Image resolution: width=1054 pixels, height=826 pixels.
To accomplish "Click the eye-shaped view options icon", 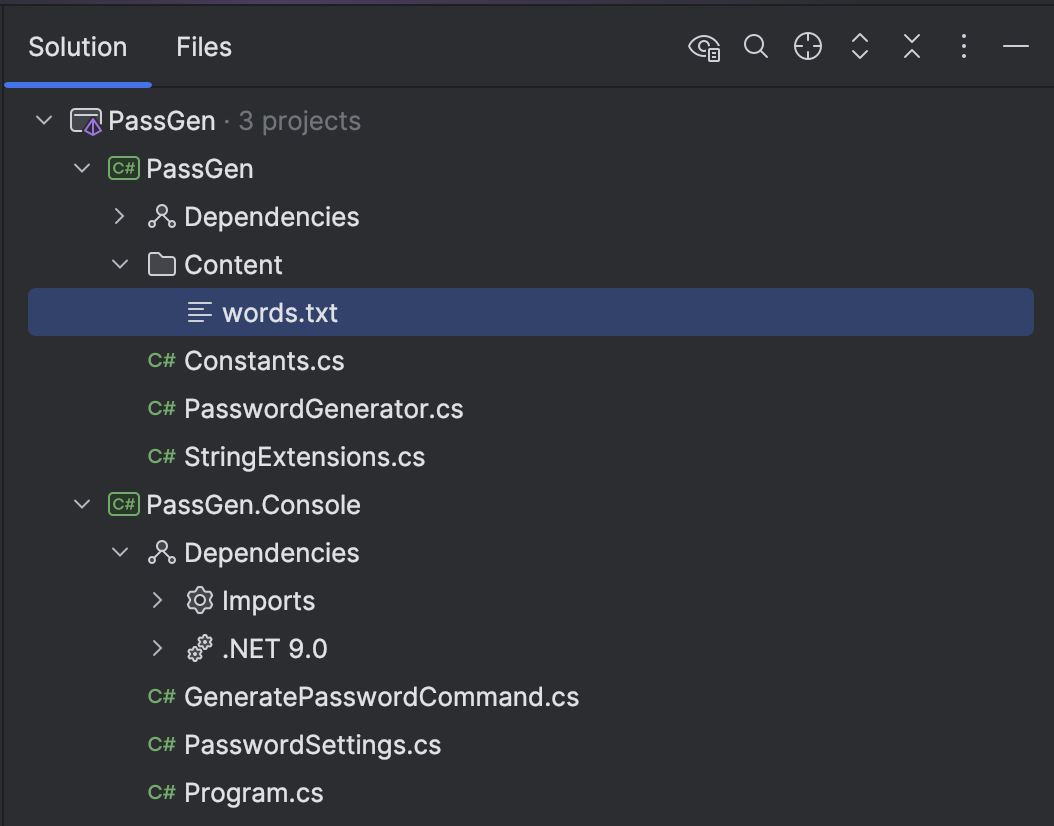I will click(704, 47).
